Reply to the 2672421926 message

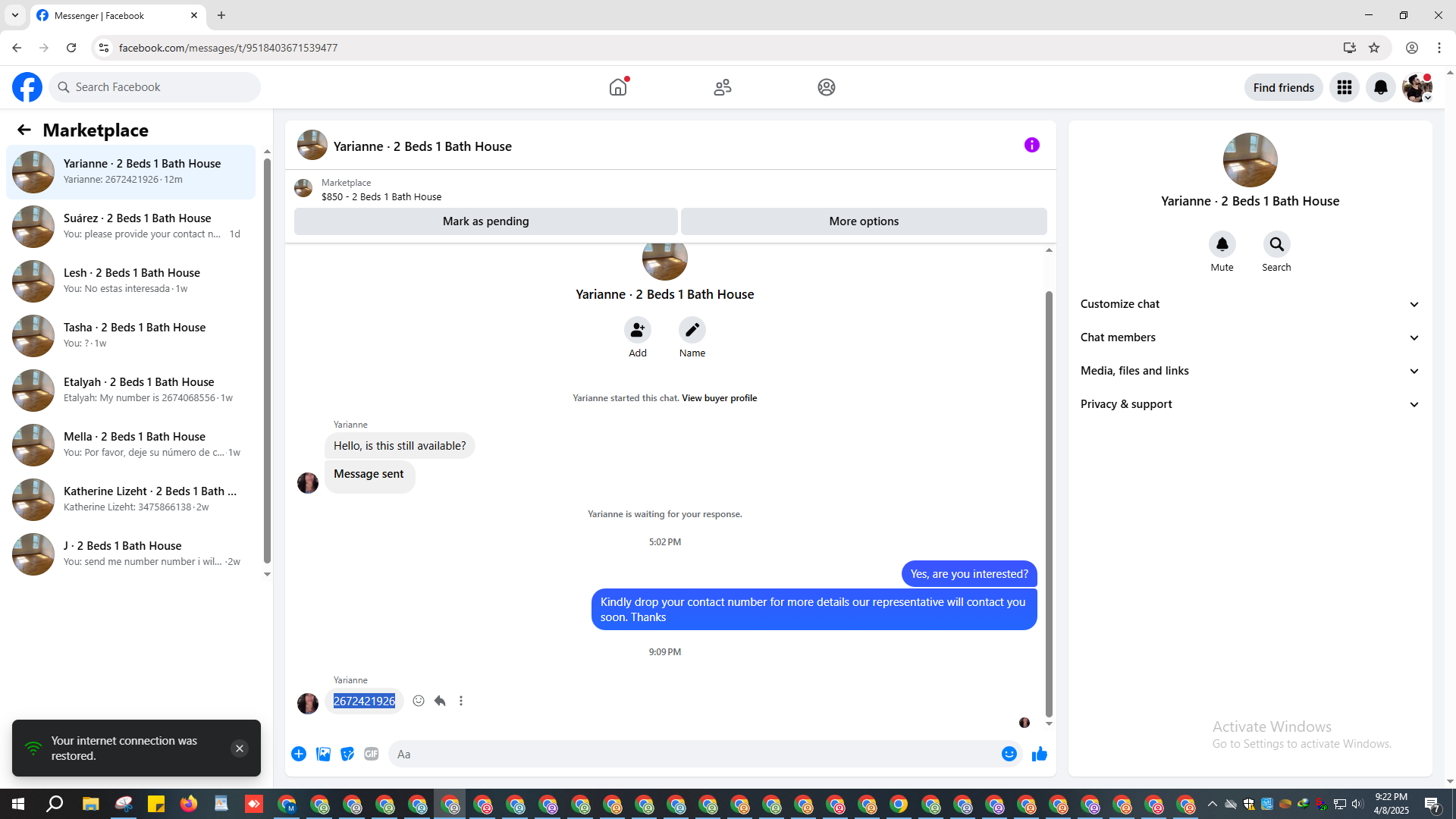pyautogui.click(x=440, y=701)
